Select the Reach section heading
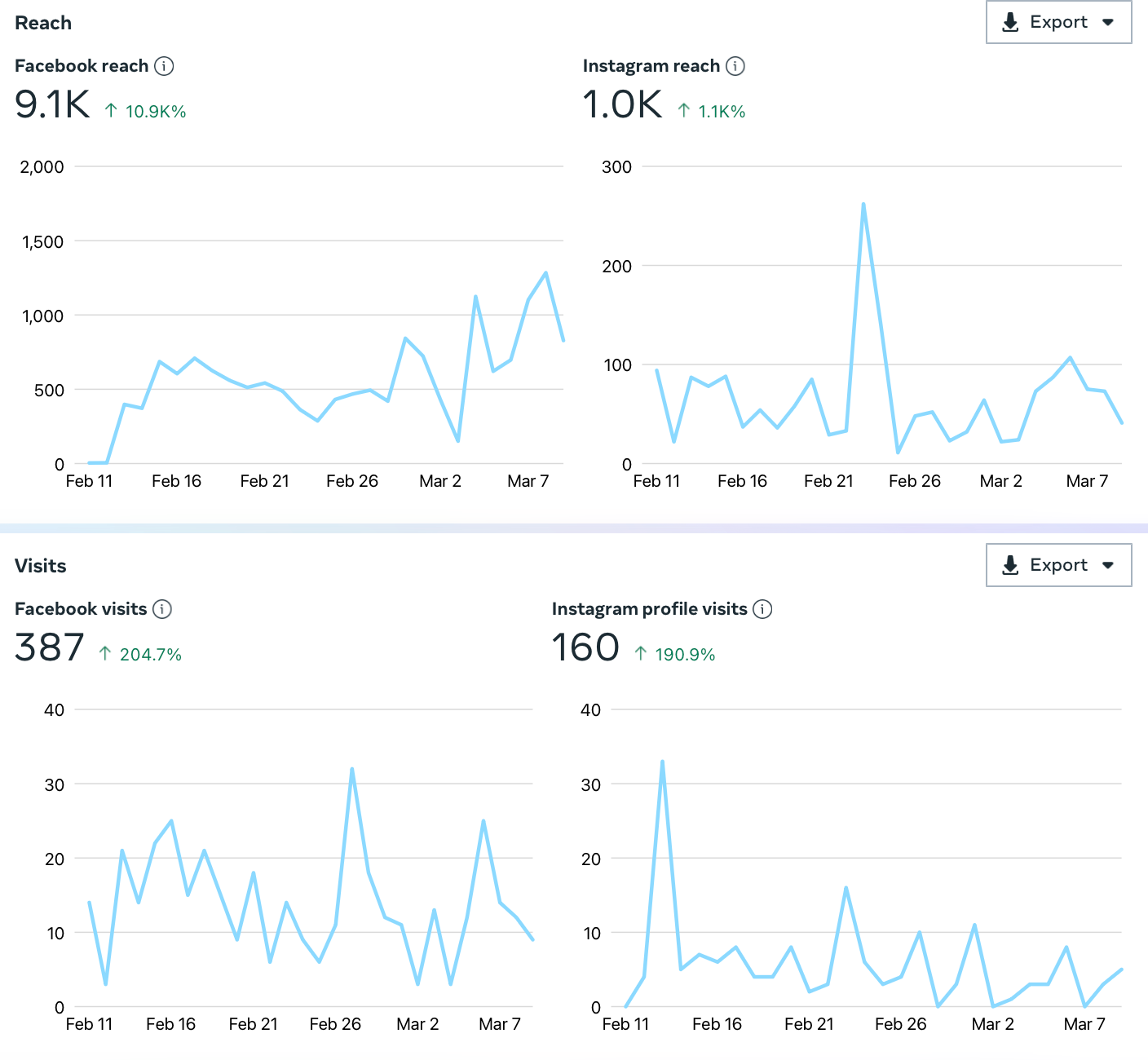 point(43,23)
